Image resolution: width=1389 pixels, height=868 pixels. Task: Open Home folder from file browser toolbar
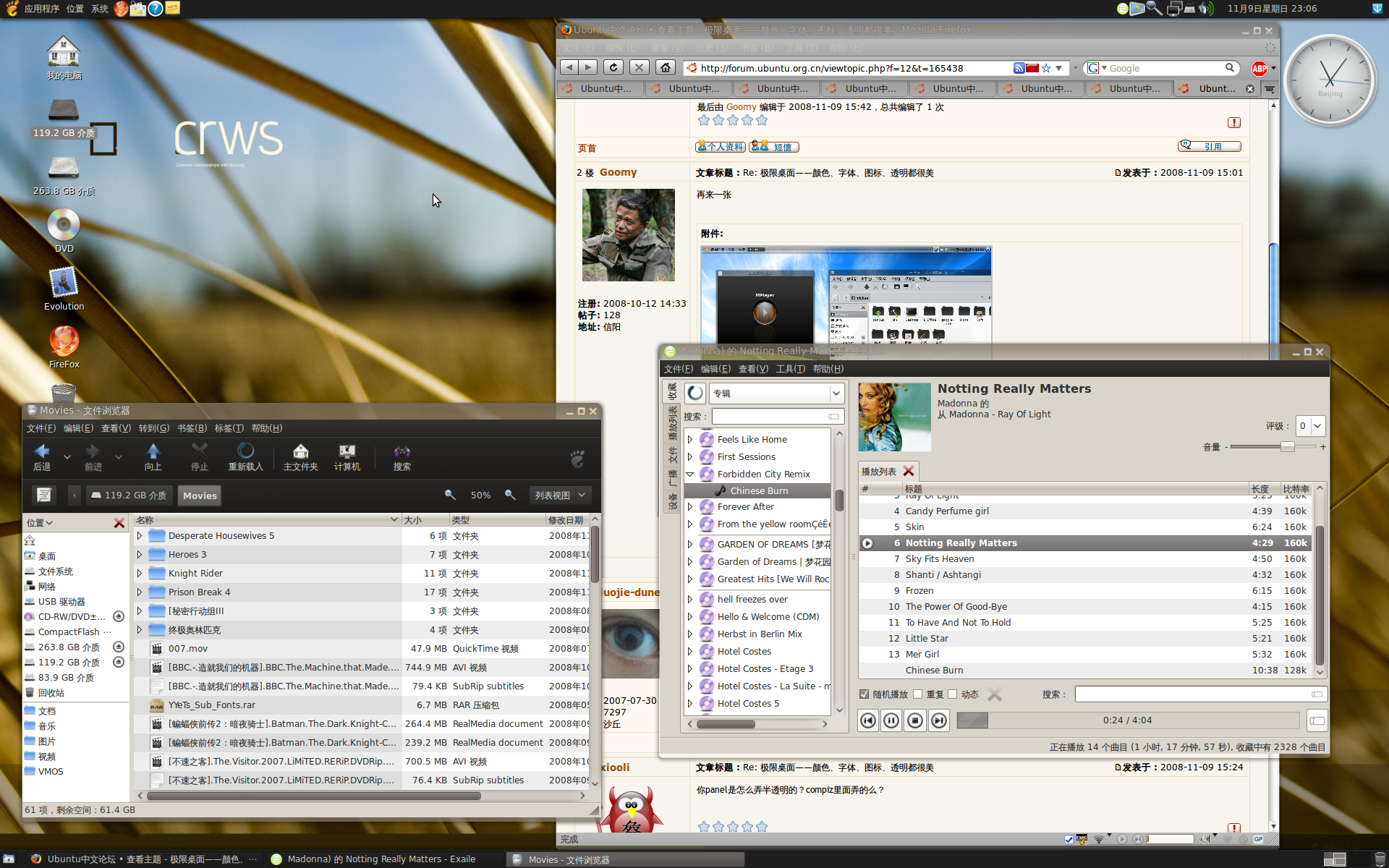point(301,457)
